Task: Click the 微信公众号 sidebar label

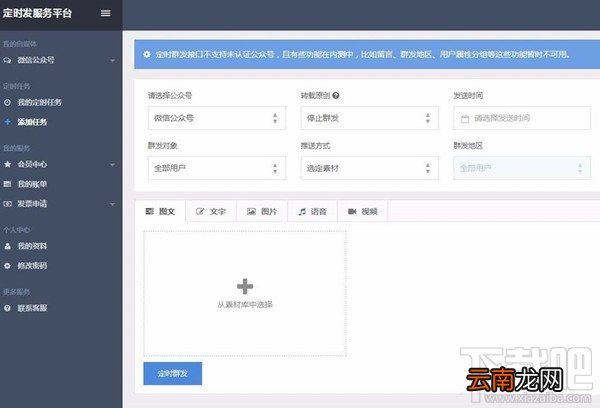Action: point(36,60)
